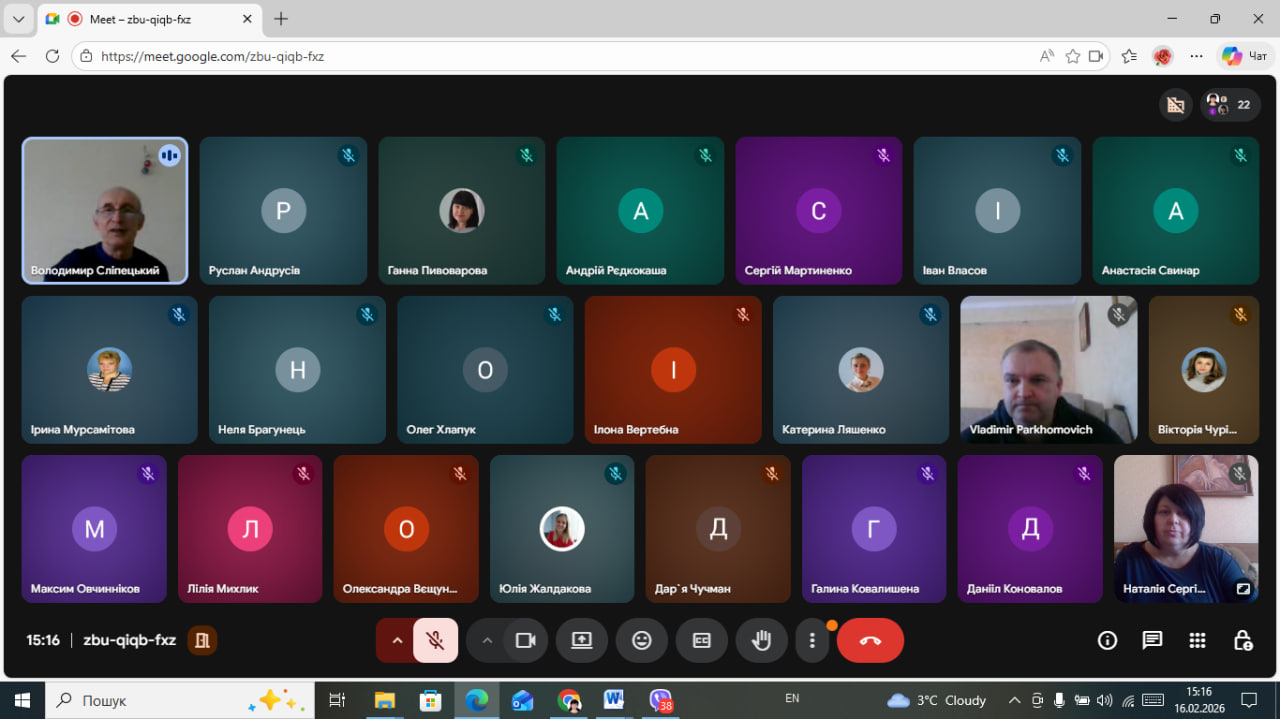The image size is (1280, 719).
Task: Open meeting details info icon
Action: tap(1107, 641)
